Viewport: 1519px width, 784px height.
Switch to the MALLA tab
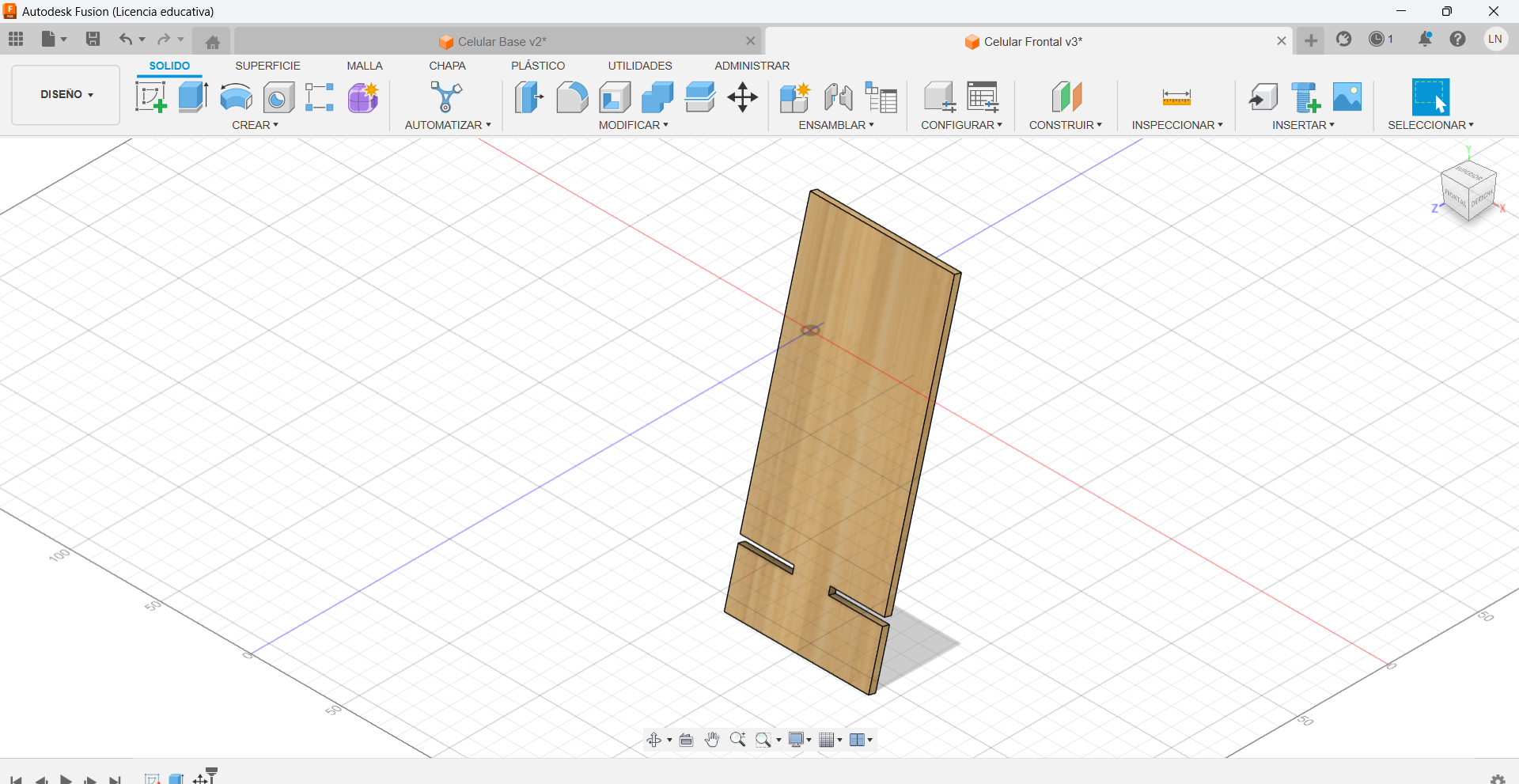click(x=365, y=66)
